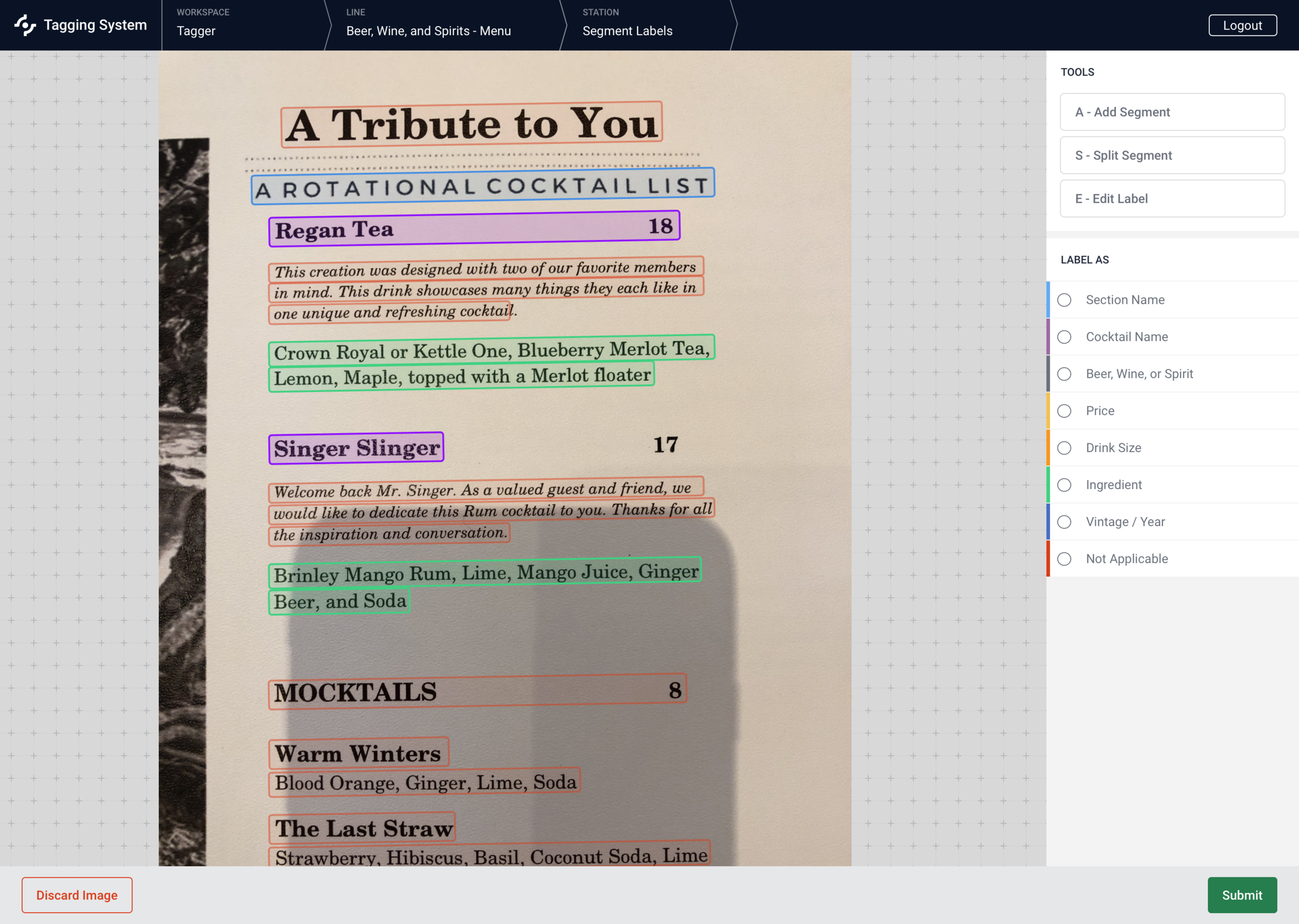1299x924 pixels.
Task: Click the A Rotational Cocktail List segment
Action: (482, 187)
